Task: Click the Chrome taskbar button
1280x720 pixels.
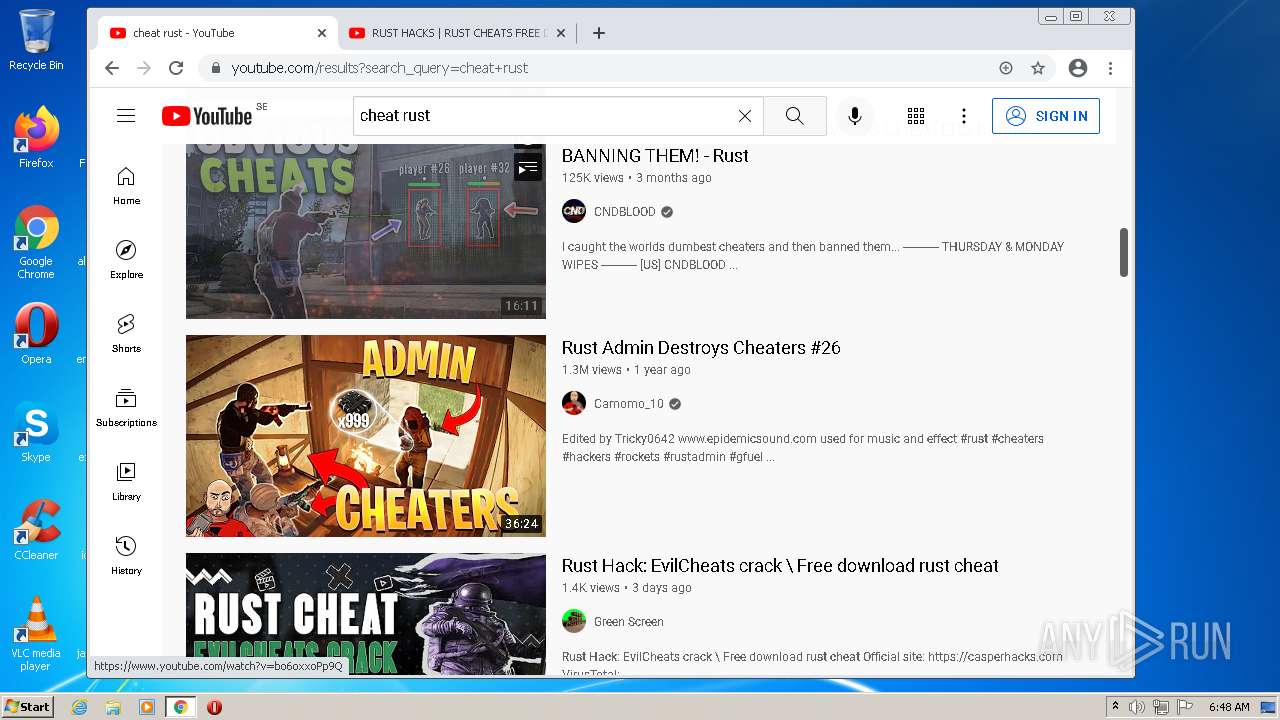Action: tap(180, 707)
